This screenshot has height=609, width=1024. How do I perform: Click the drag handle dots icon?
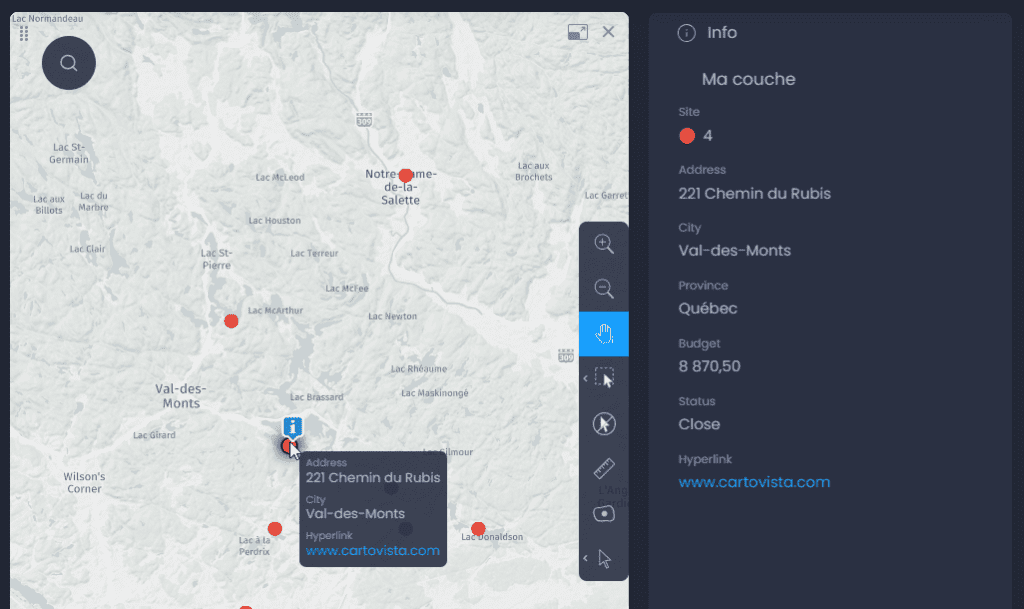(24, 33)
